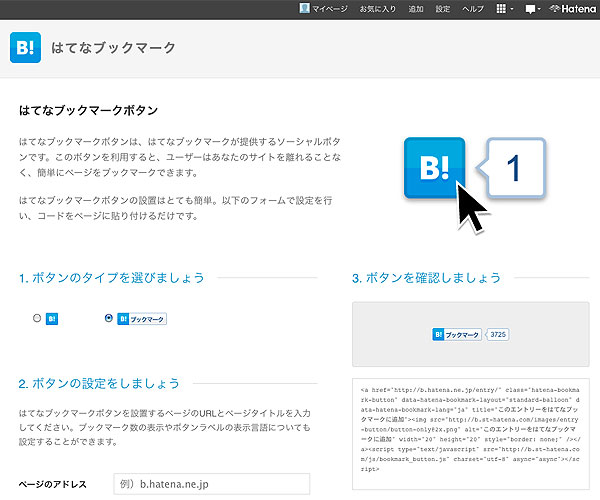The image size is (600, 500).
Task: Click the small B! icon-only button sample
Action: 52,319
